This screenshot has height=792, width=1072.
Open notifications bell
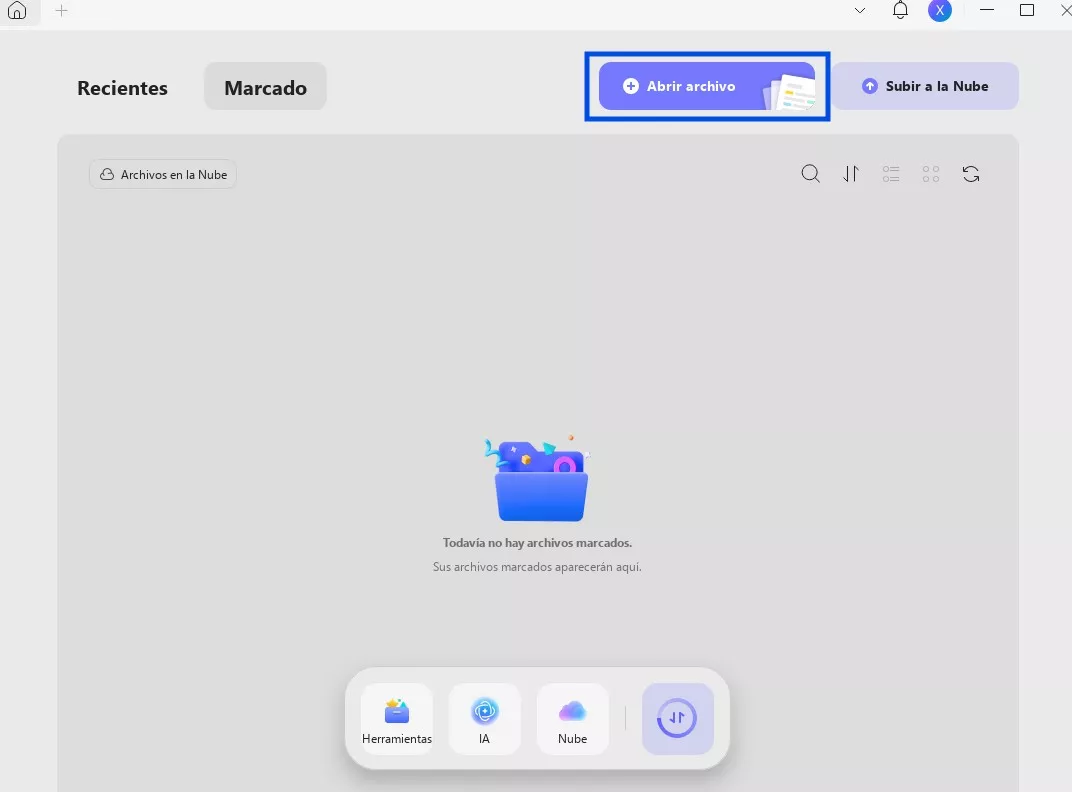pos(900,10)
